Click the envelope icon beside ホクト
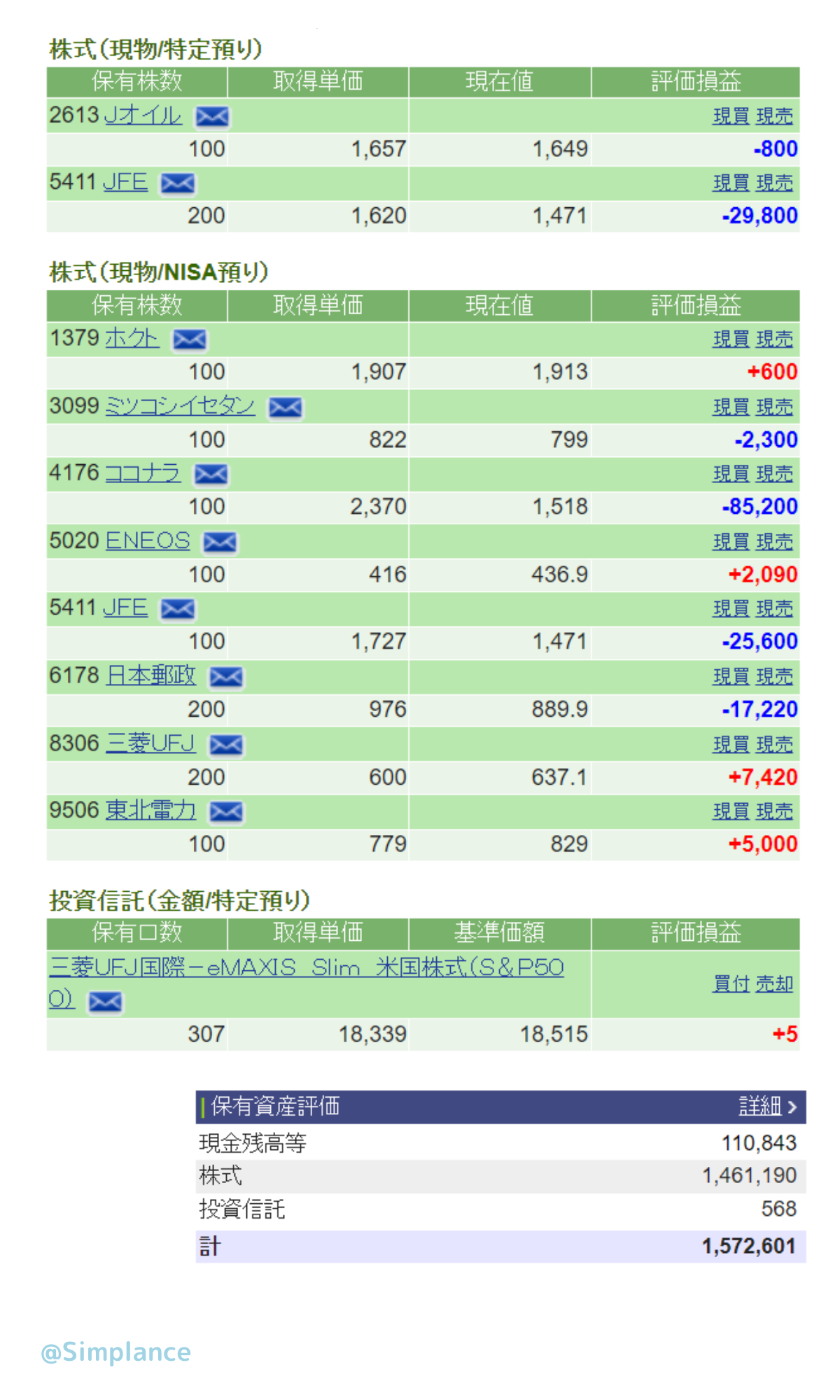This screenshot has height=1400, width=840. (190, 339)
